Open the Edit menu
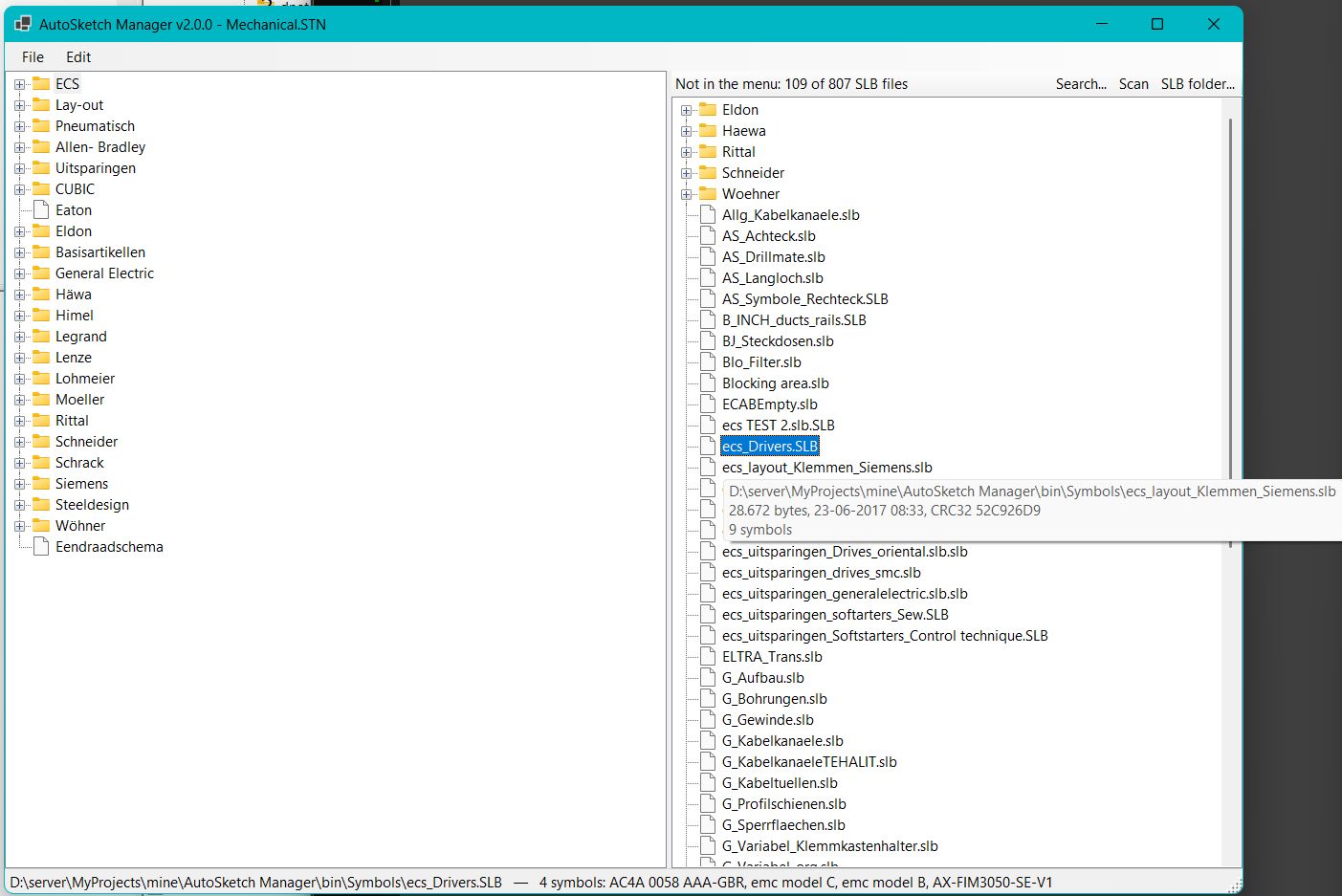 click(x=78, y=57)
